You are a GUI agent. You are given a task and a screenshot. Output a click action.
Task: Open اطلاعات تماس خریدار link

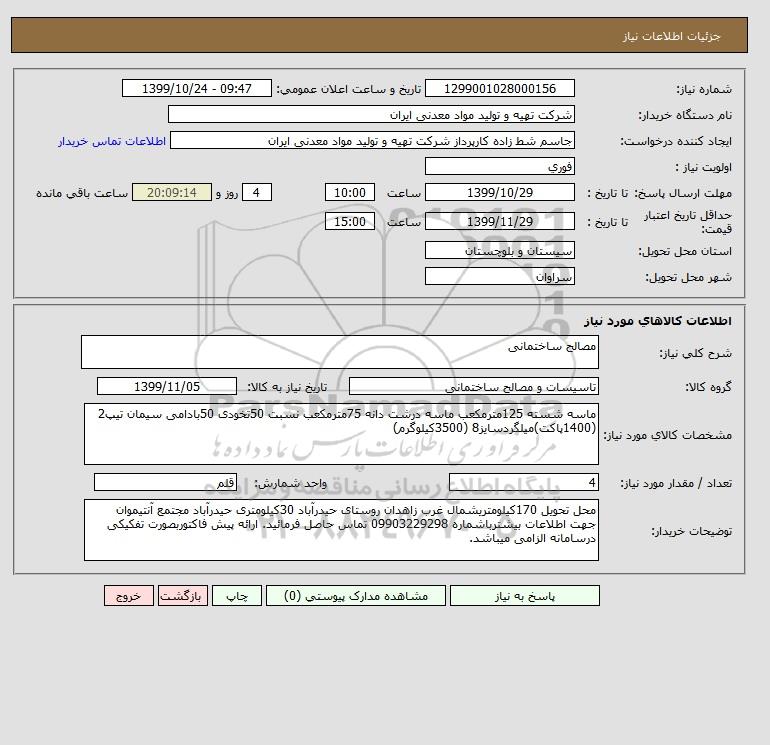[112, 141]
